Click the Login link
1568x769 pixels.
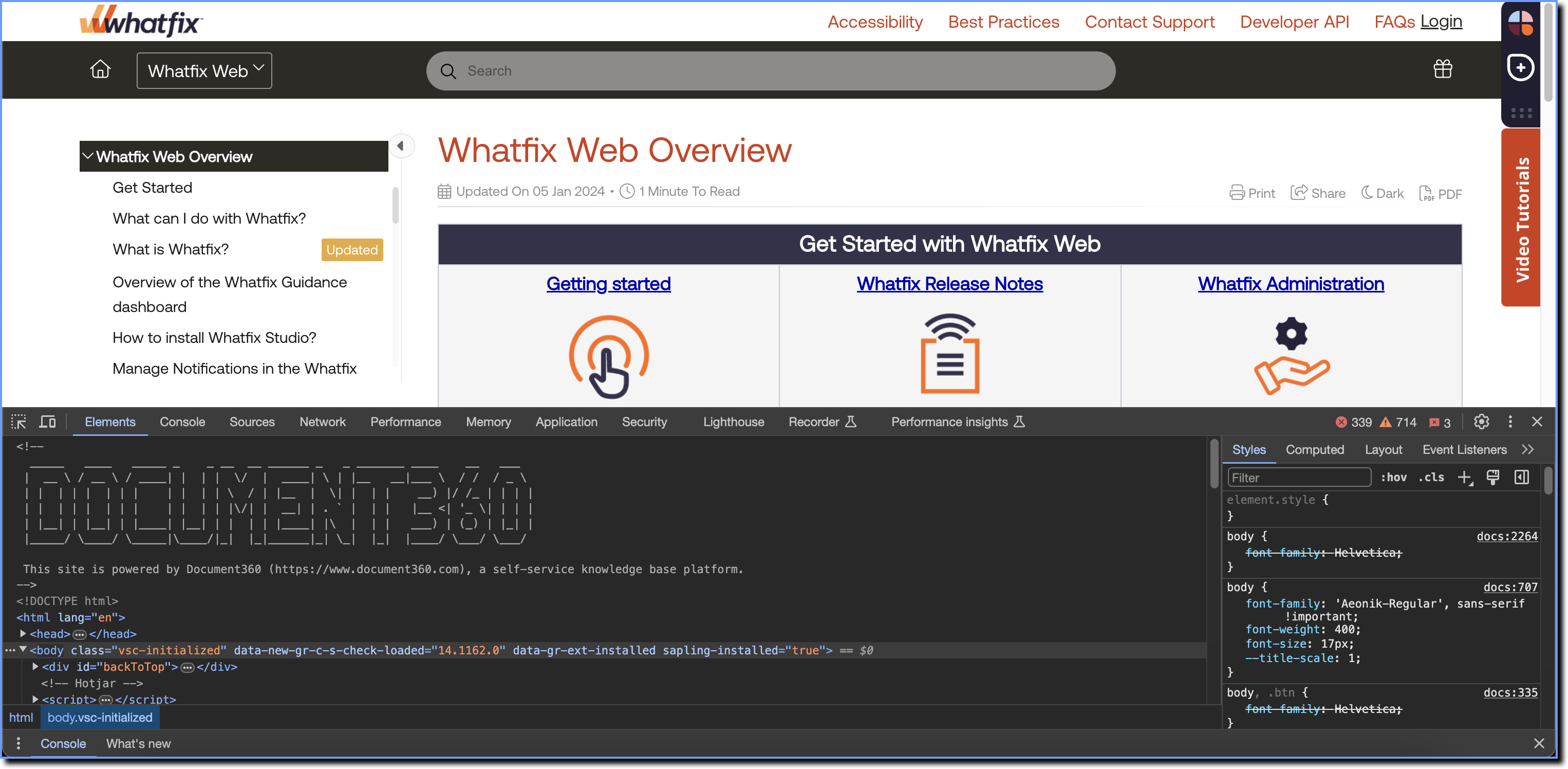(1441, 21)
